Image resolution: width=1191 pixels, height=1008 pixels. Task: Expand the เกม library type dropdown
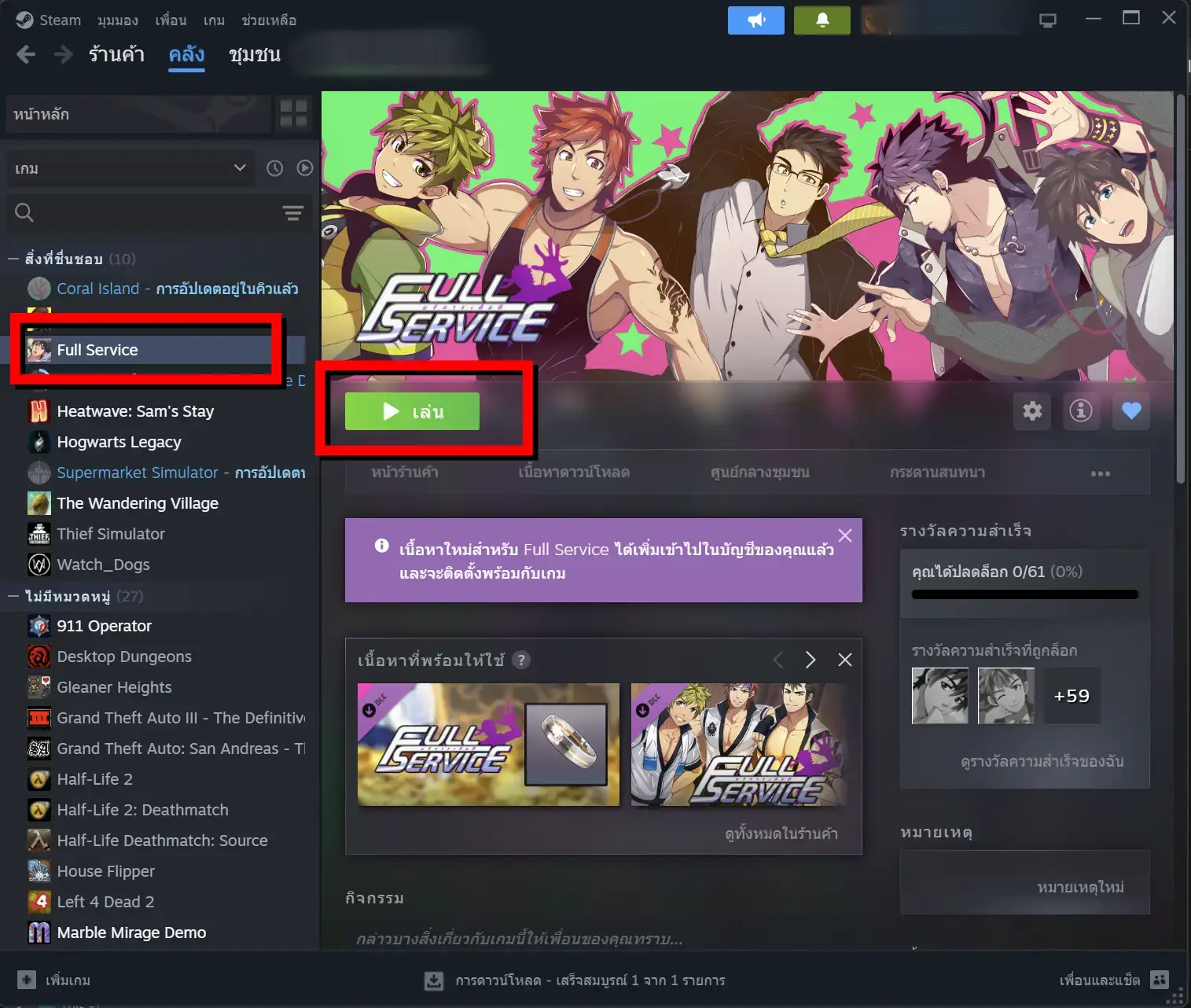[x=130, y=168]
